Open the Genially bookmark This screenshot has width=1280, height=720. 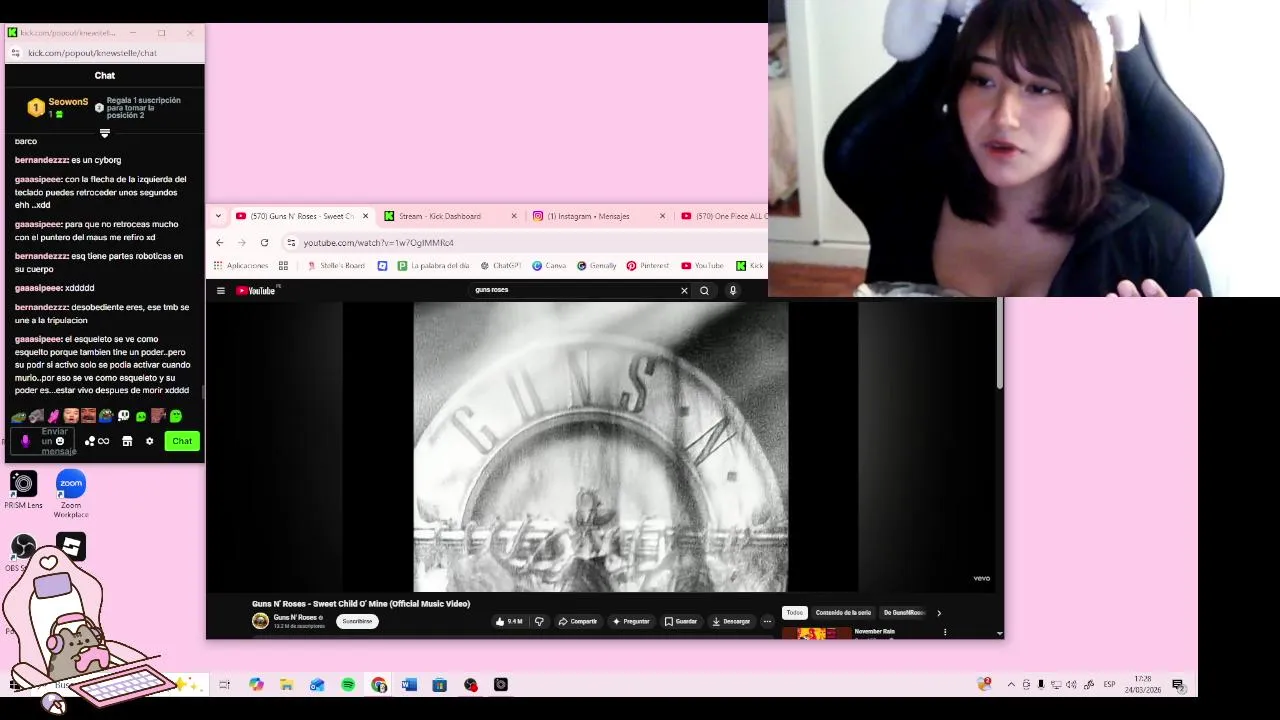click(596, 266)
